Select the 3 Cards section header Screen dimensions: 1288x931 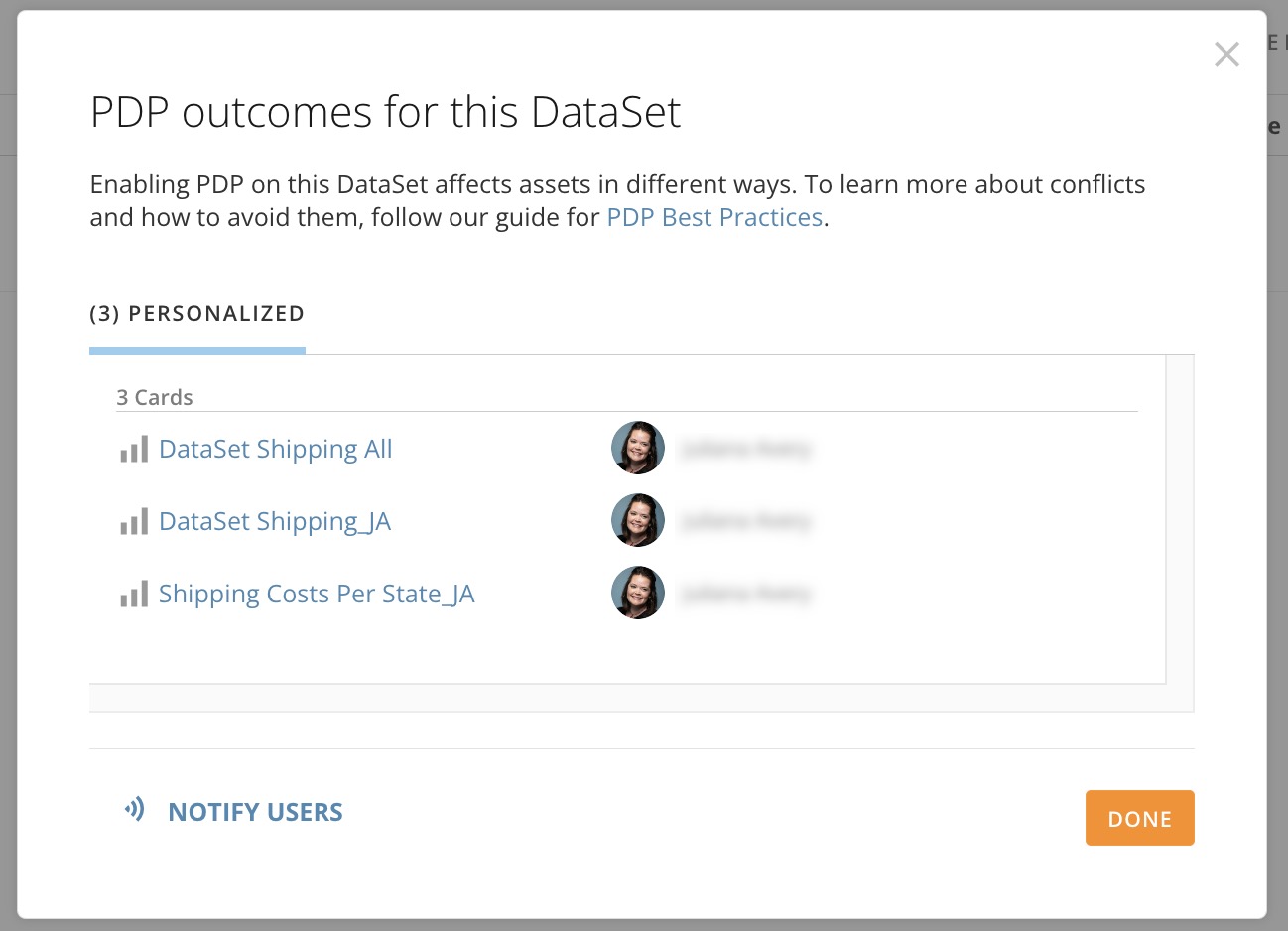click(x=155, y=397)
